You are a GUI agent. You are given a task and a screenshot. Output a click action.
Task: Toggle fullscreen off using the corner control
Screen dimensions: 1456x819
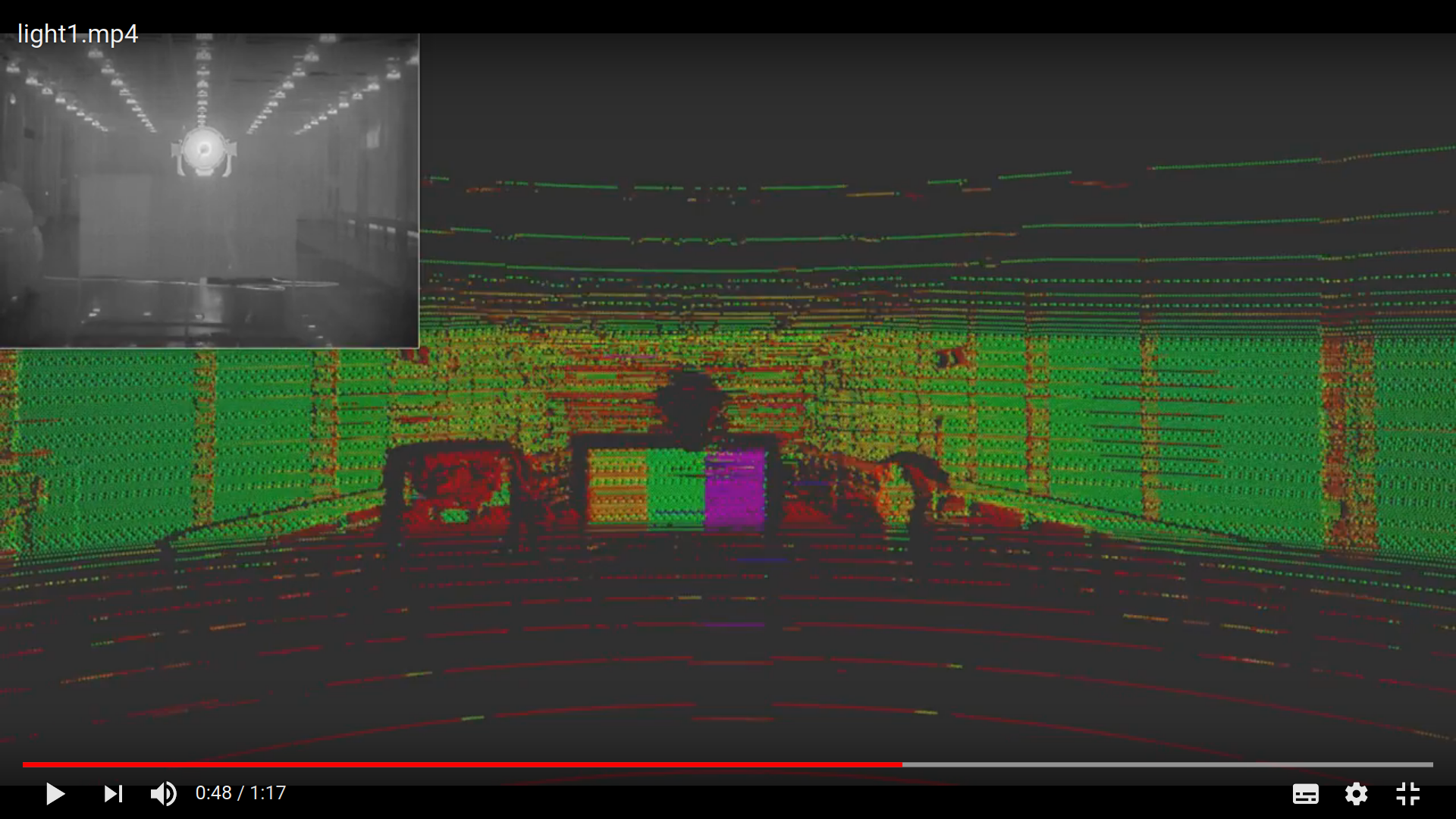1407,794
